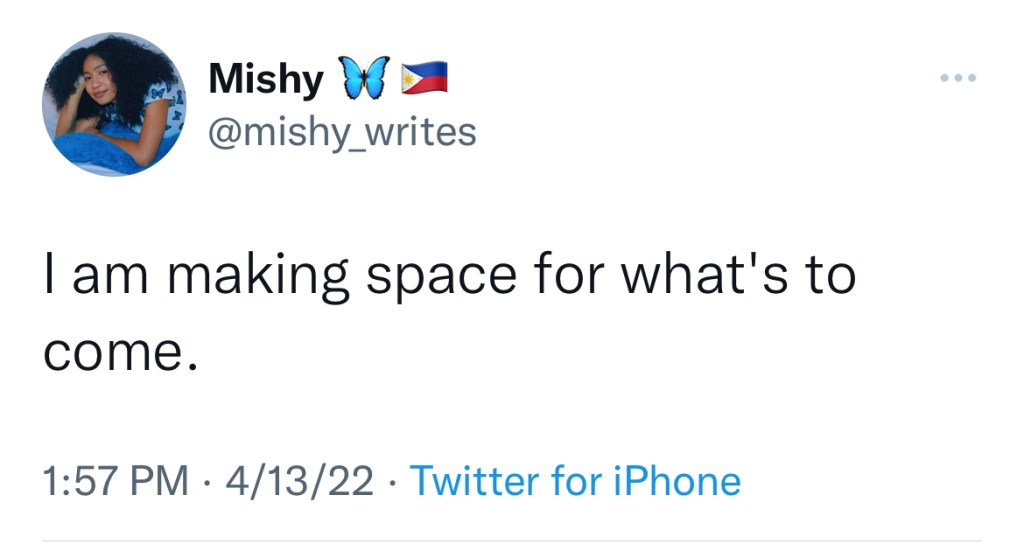Image resolution: width=1024 pixels, height=544 pixels.
Task: Click the word "iPhone" in the source label
Action: (x=676, y=481)
